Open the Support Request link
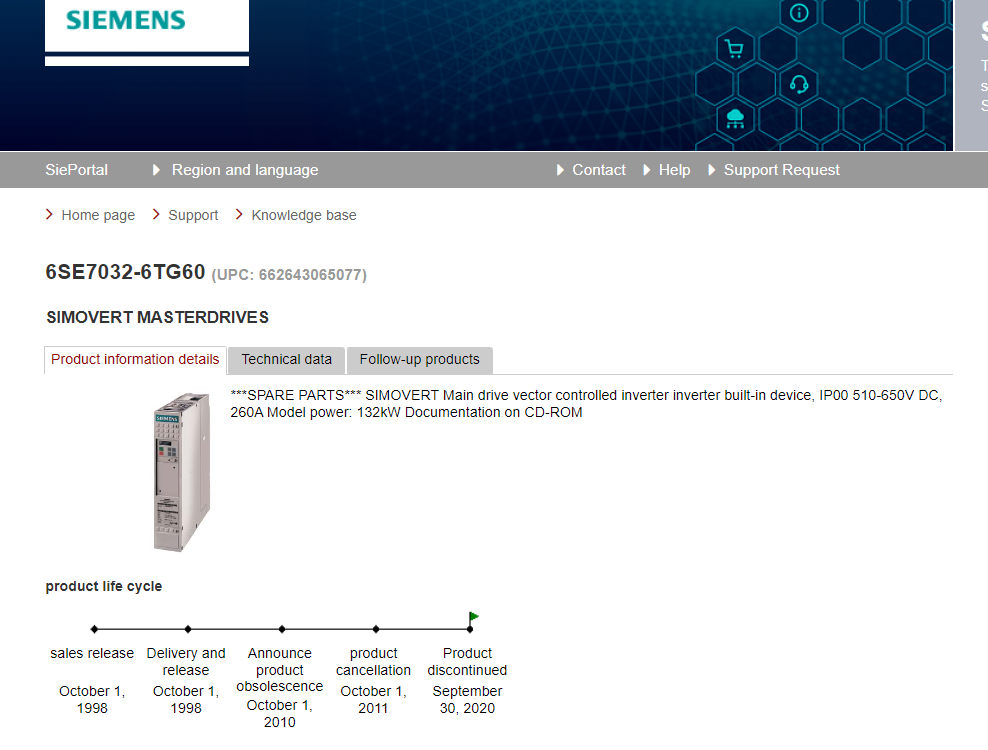 pos(781,170)
